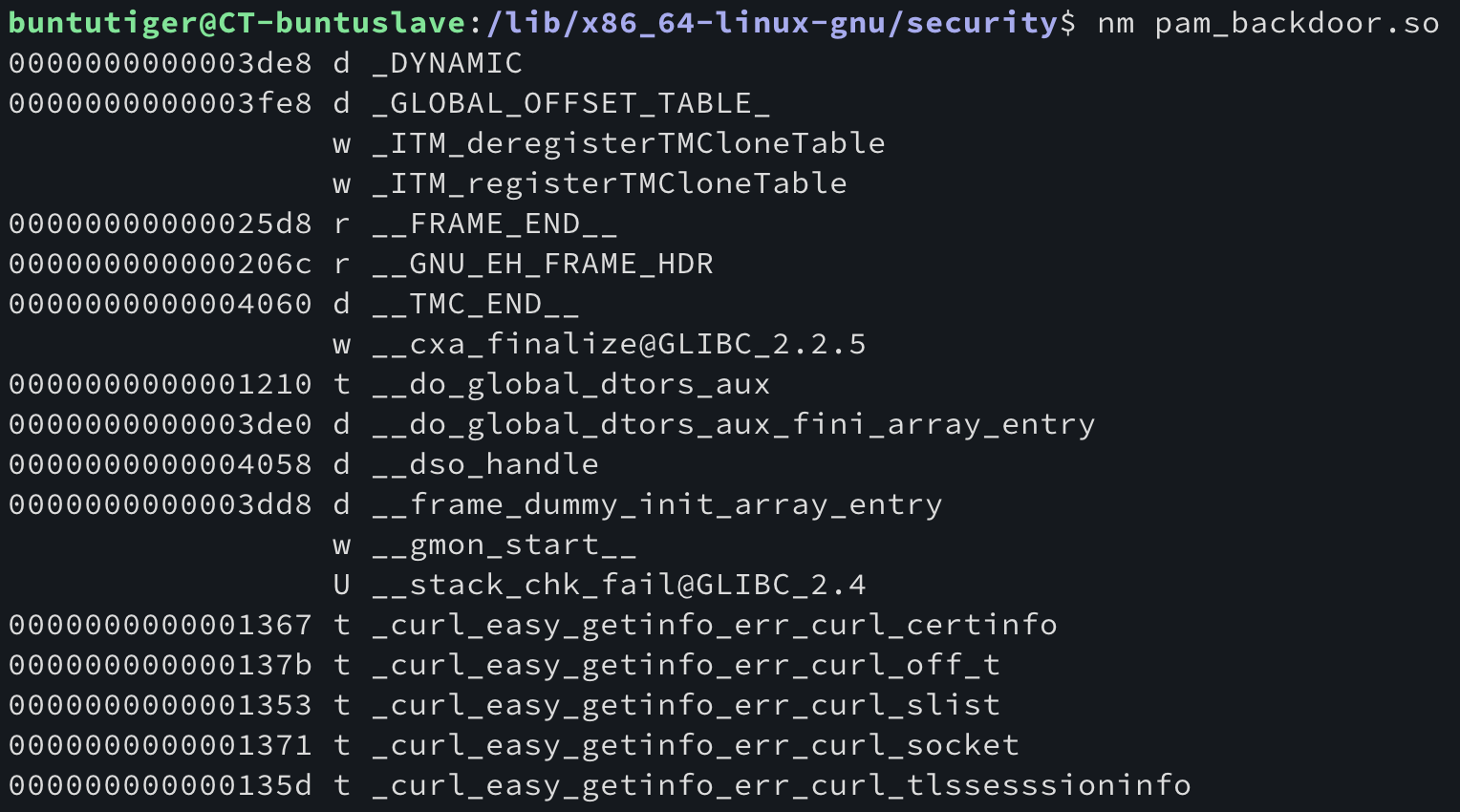The height and width of the screenshot is (812, 1460).
Task: Click the address 000000000000135d
Action: coord(161,785)
